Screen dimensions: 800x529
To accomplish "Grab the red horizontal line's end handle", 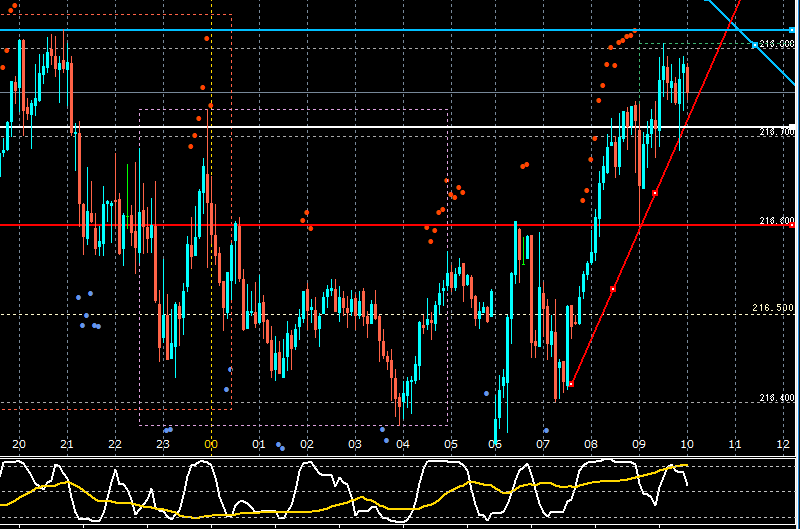I will coord(792,225).
